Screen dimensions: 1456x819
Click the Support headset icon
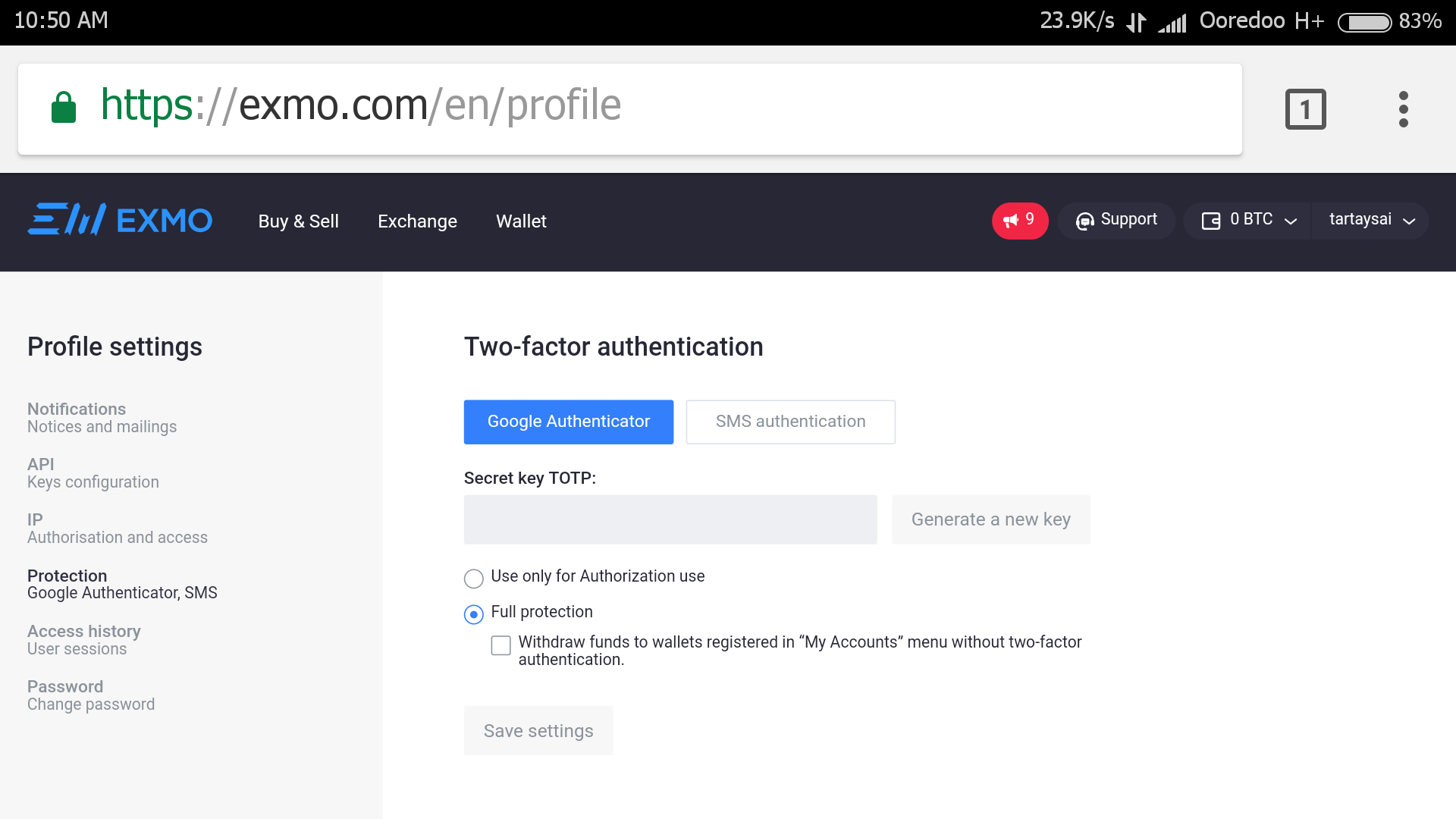tap(1085, 221)
